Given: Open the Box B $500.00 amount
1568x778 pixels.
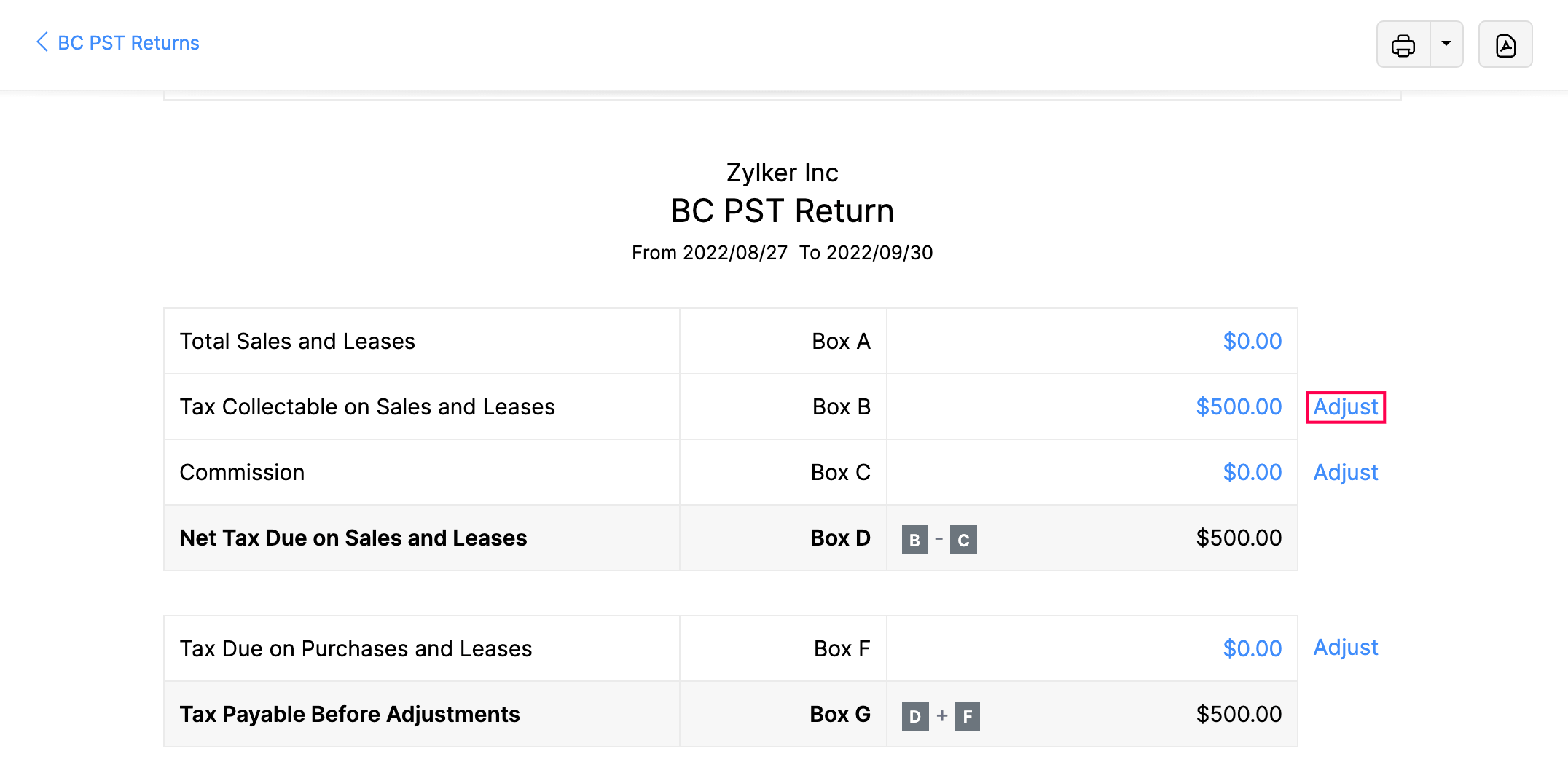Looking at the screenshot, I should tap(1239, 406).
